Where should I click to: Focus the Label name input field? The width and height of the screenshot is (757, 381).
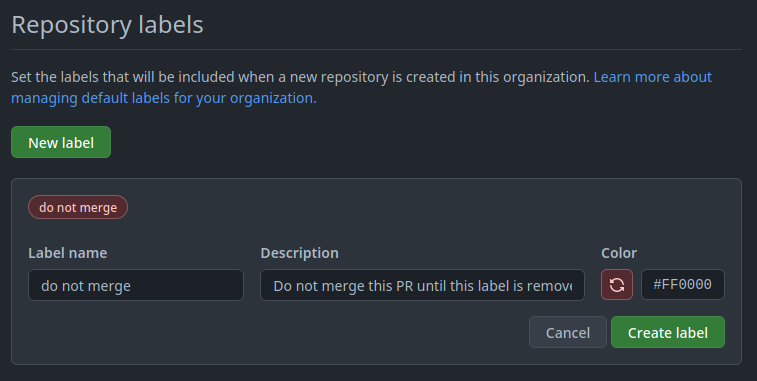click(136, 285)
